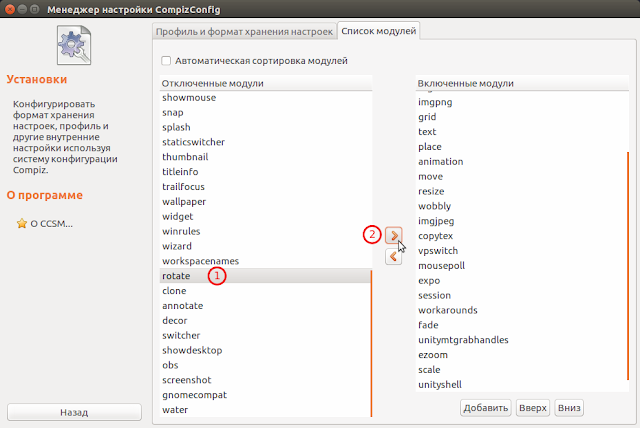
Task: Click the left arrow to disable module
Action: click(393, 256)
